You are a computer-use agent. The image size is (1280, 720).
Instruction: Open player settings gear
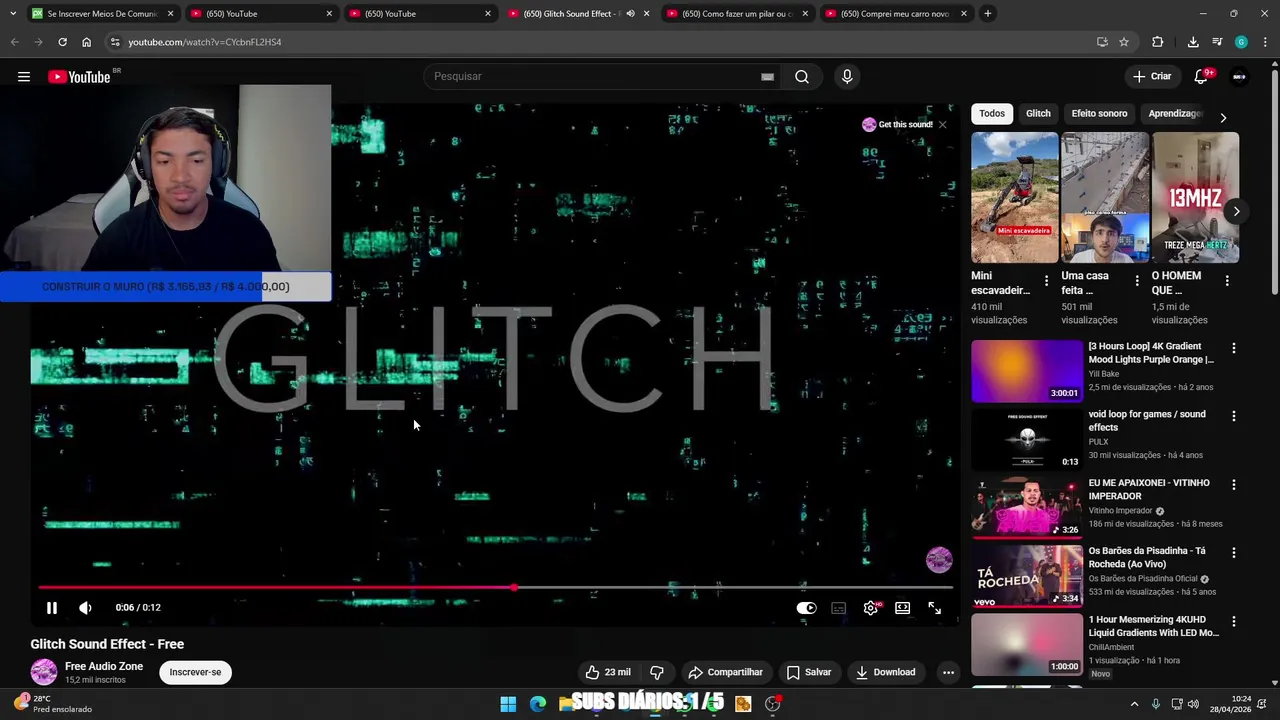tap(871, 608)
